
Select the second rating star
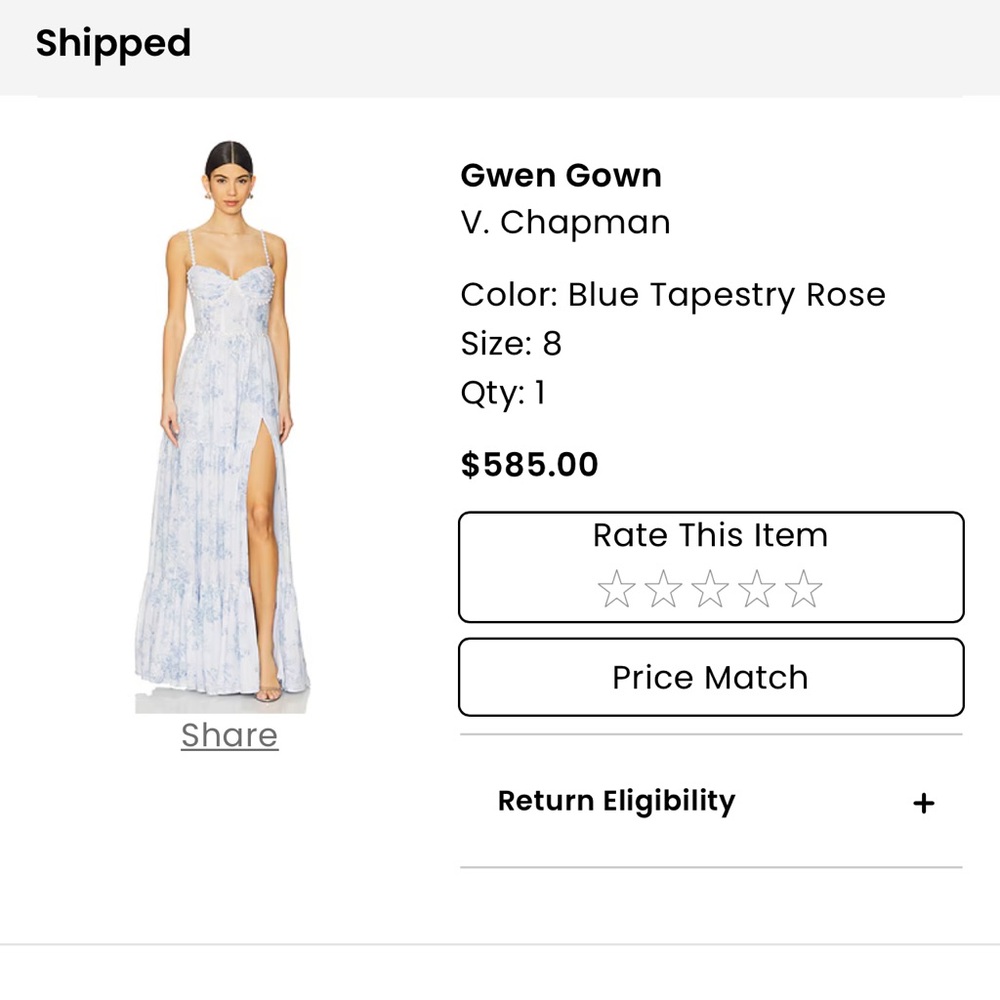tap(661, 589)
